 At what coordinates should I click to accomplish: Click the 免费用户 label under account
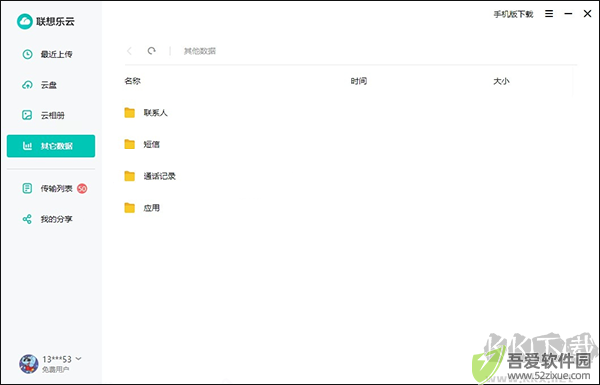click(55, 369)
